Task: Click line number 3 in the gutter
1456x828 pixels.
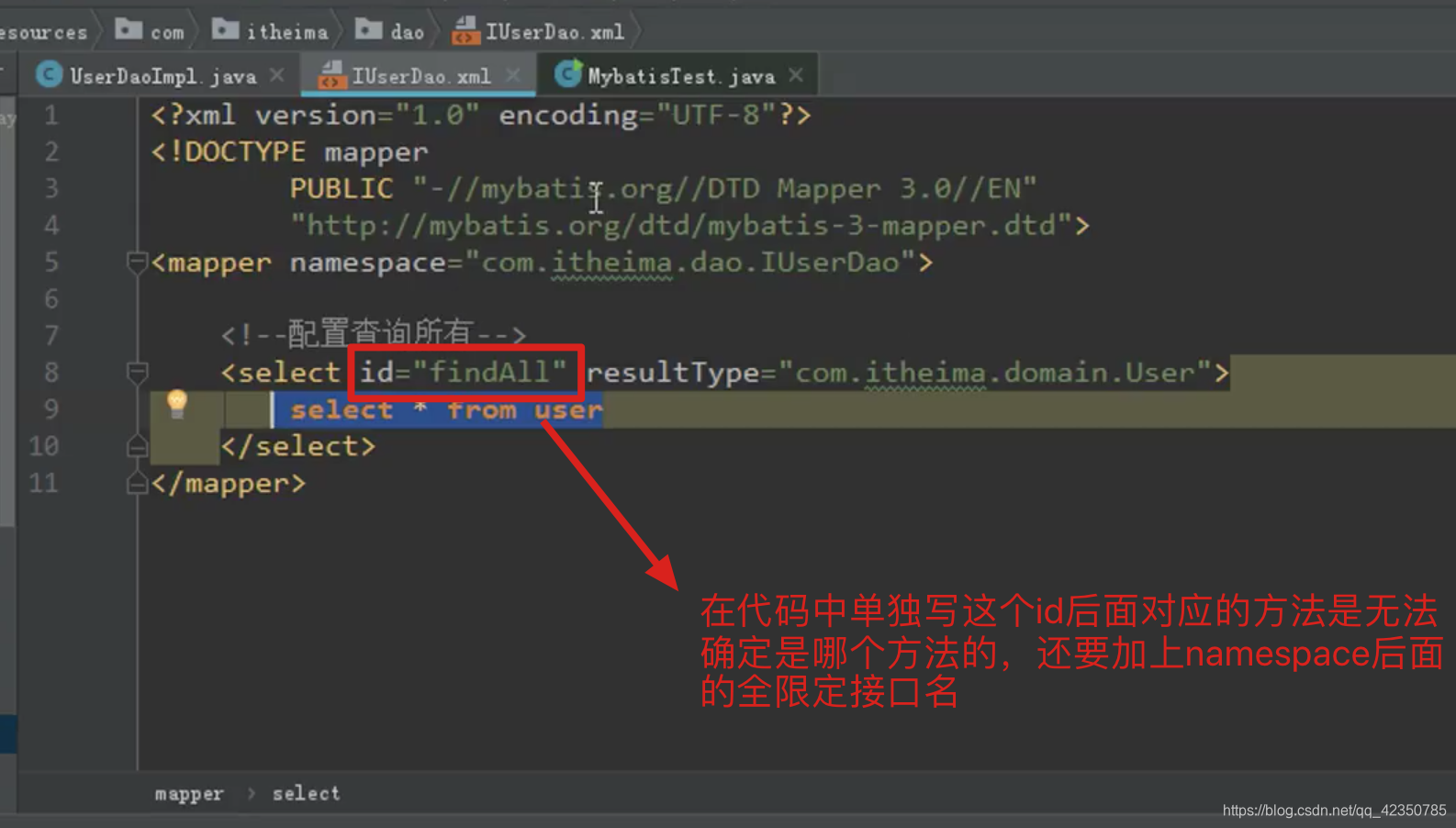Action: pyautogui.click(x=51, y=188)
